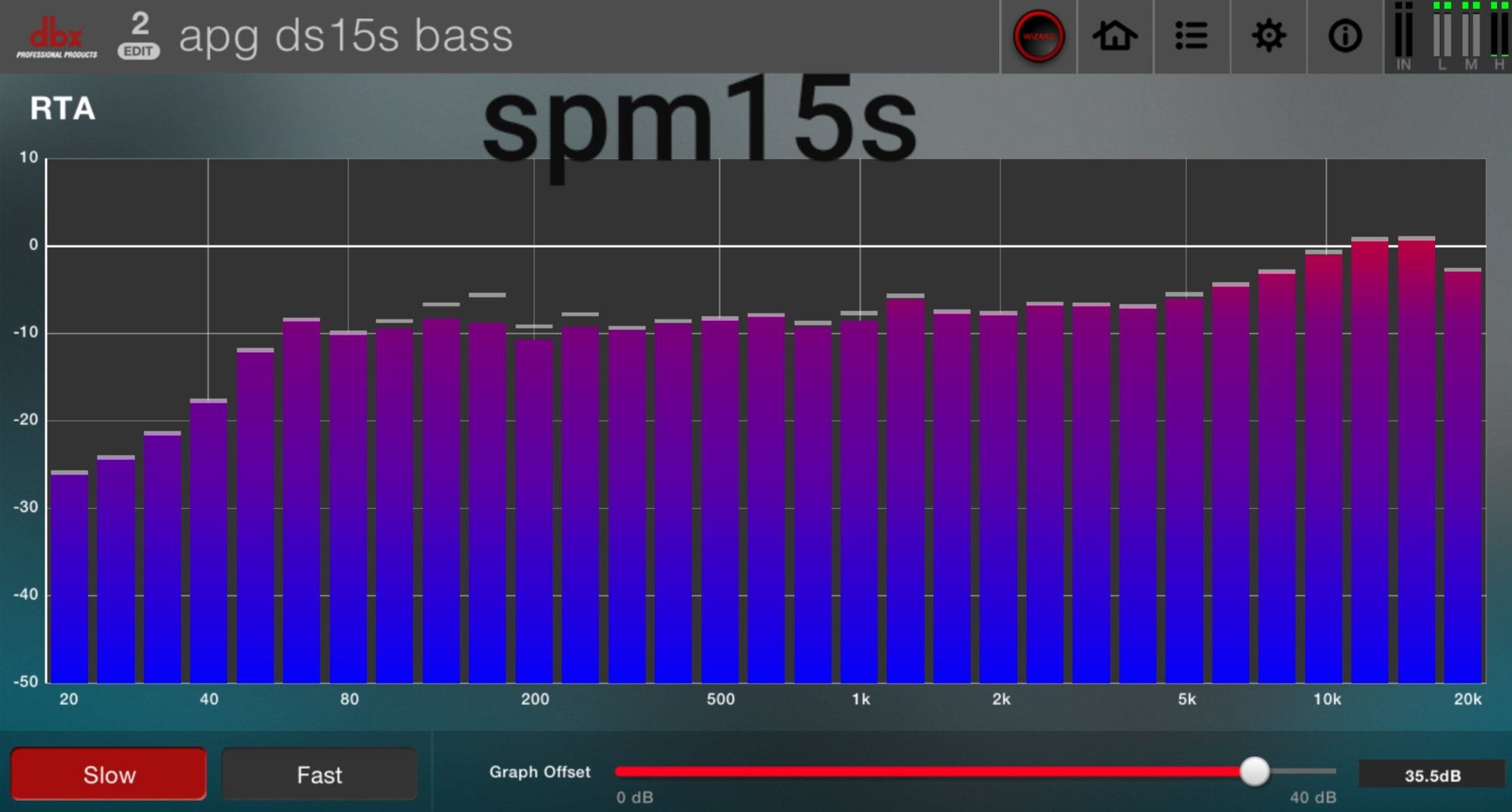Select Fast RTA response mode
Viewport: 1512px width, 812px height.
pos(319,774)
